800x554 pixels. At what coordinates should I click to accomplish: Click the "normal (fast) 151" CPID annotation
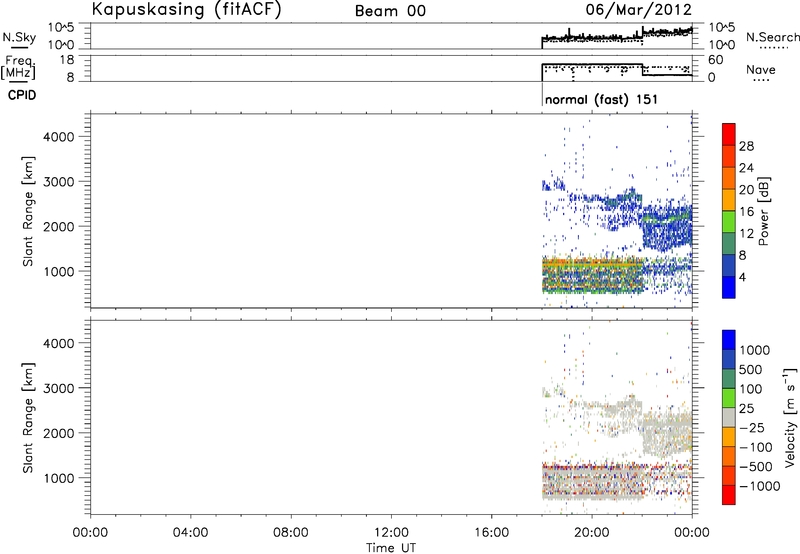pos(601,99)
